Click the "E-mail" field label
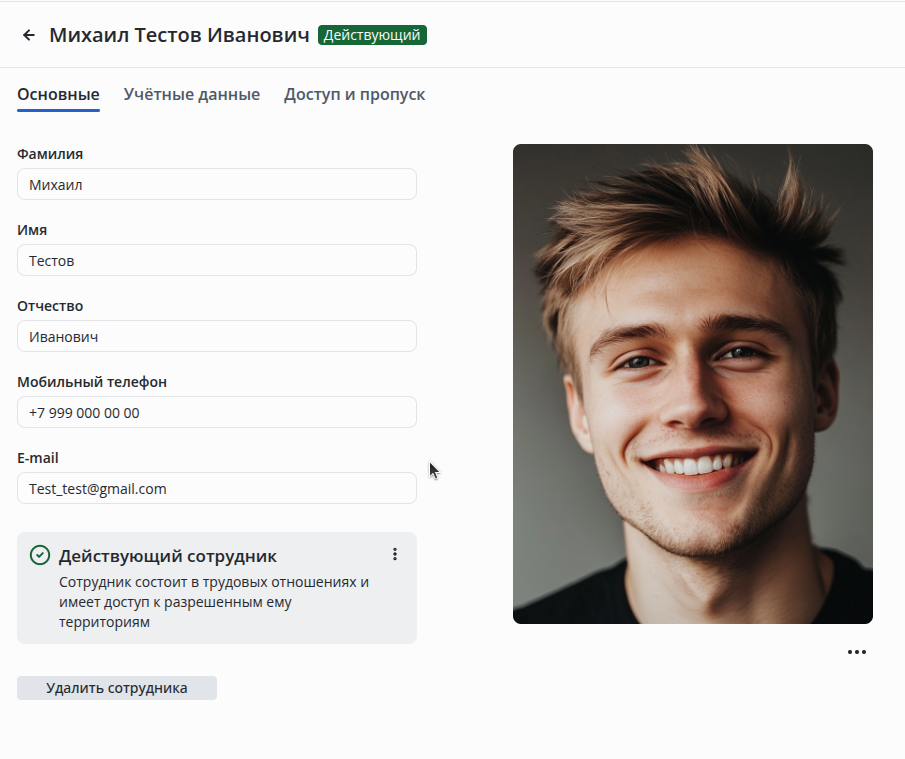Screen dimensions: 905x759 (38, 458)
